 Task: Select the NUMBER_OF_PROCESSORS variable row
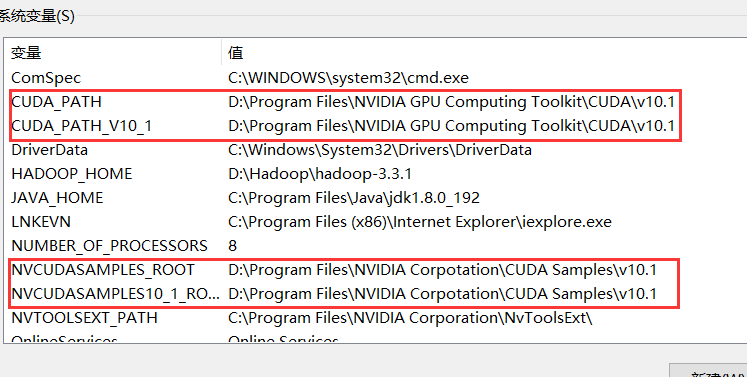[x=375, y=245]
